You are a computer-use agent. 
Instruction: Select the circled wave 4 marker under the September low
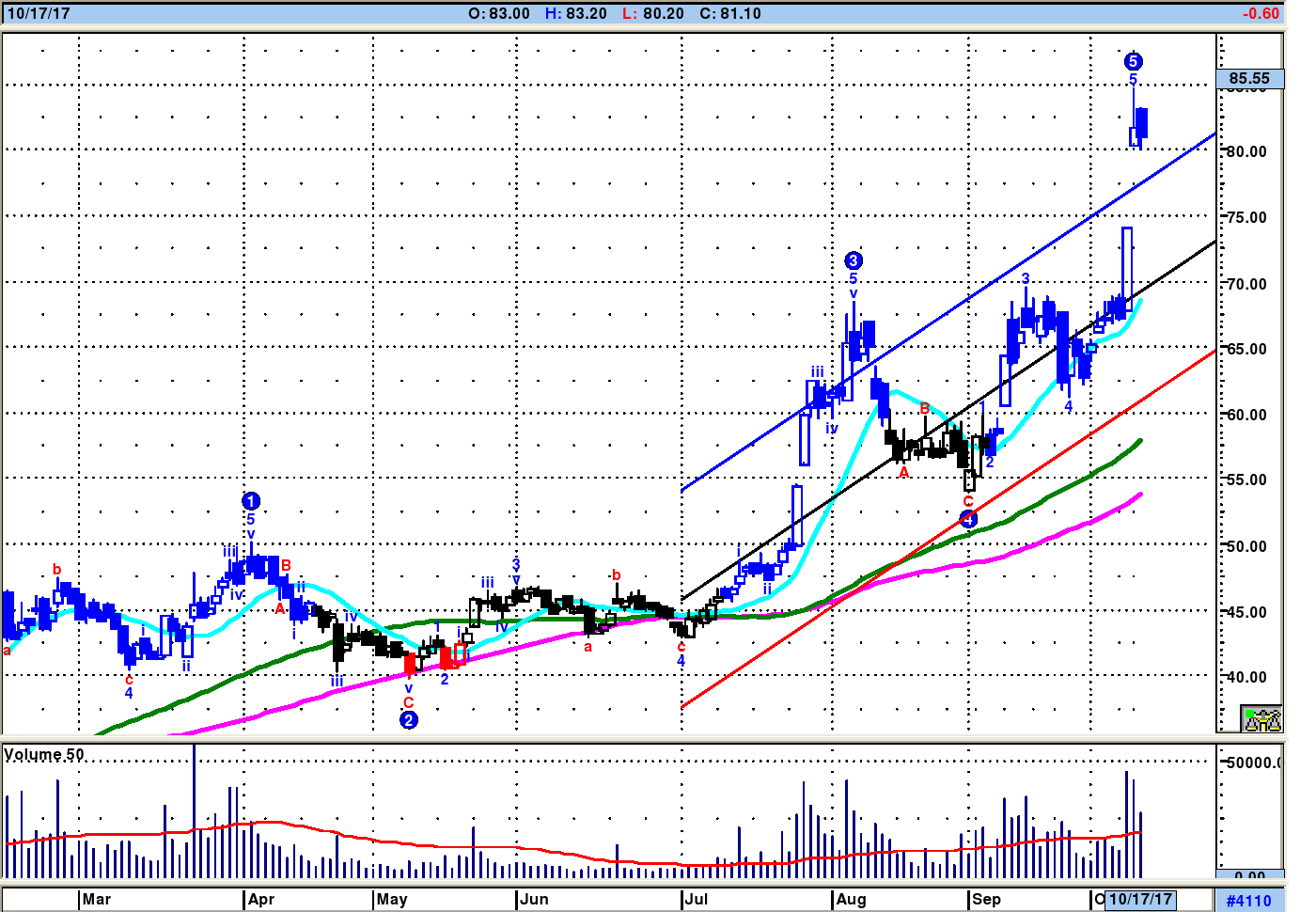point(969,519)
